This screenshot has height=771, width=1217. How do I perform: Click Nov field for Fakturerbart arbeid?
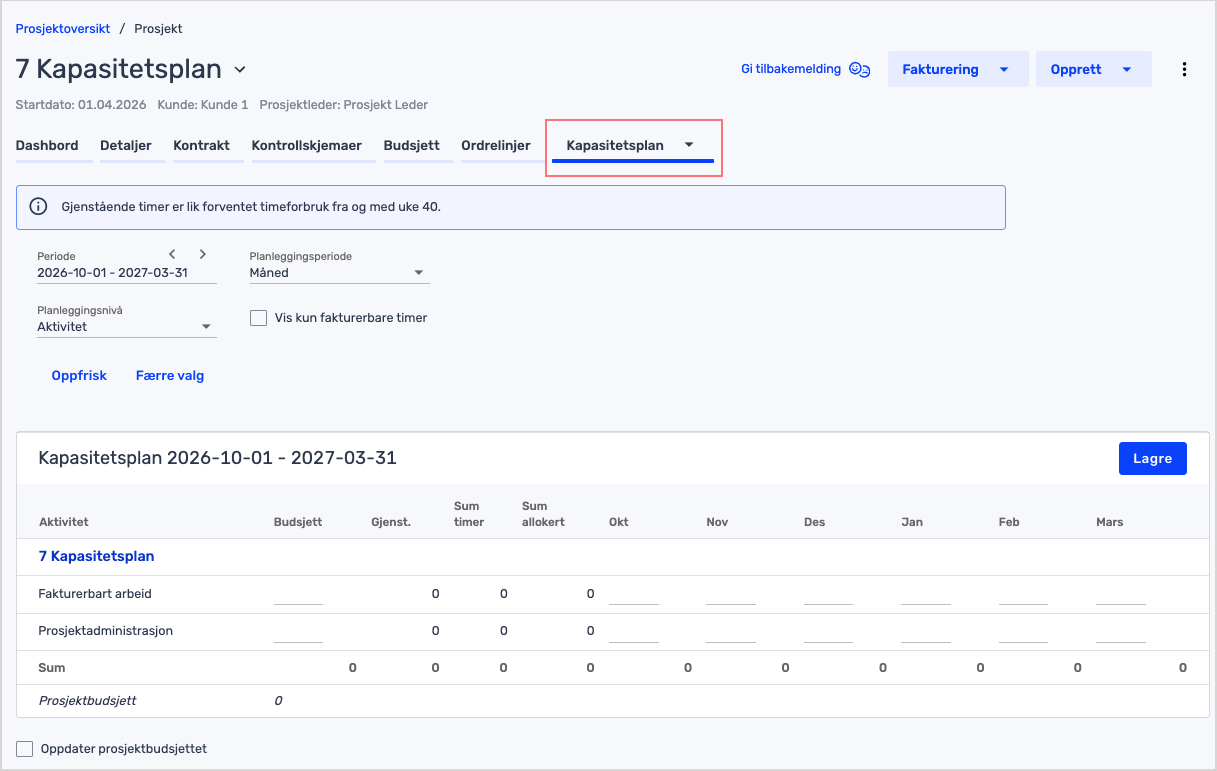coord(731,594)
